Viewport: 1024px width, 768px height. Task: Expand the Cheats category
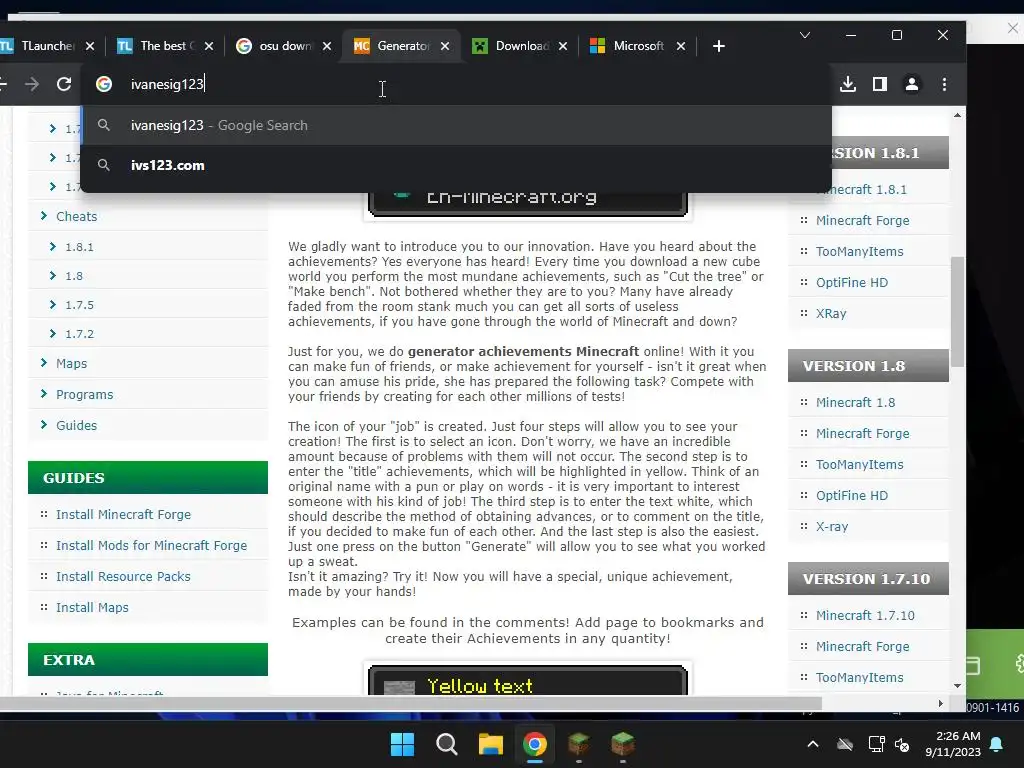point(76,216)
